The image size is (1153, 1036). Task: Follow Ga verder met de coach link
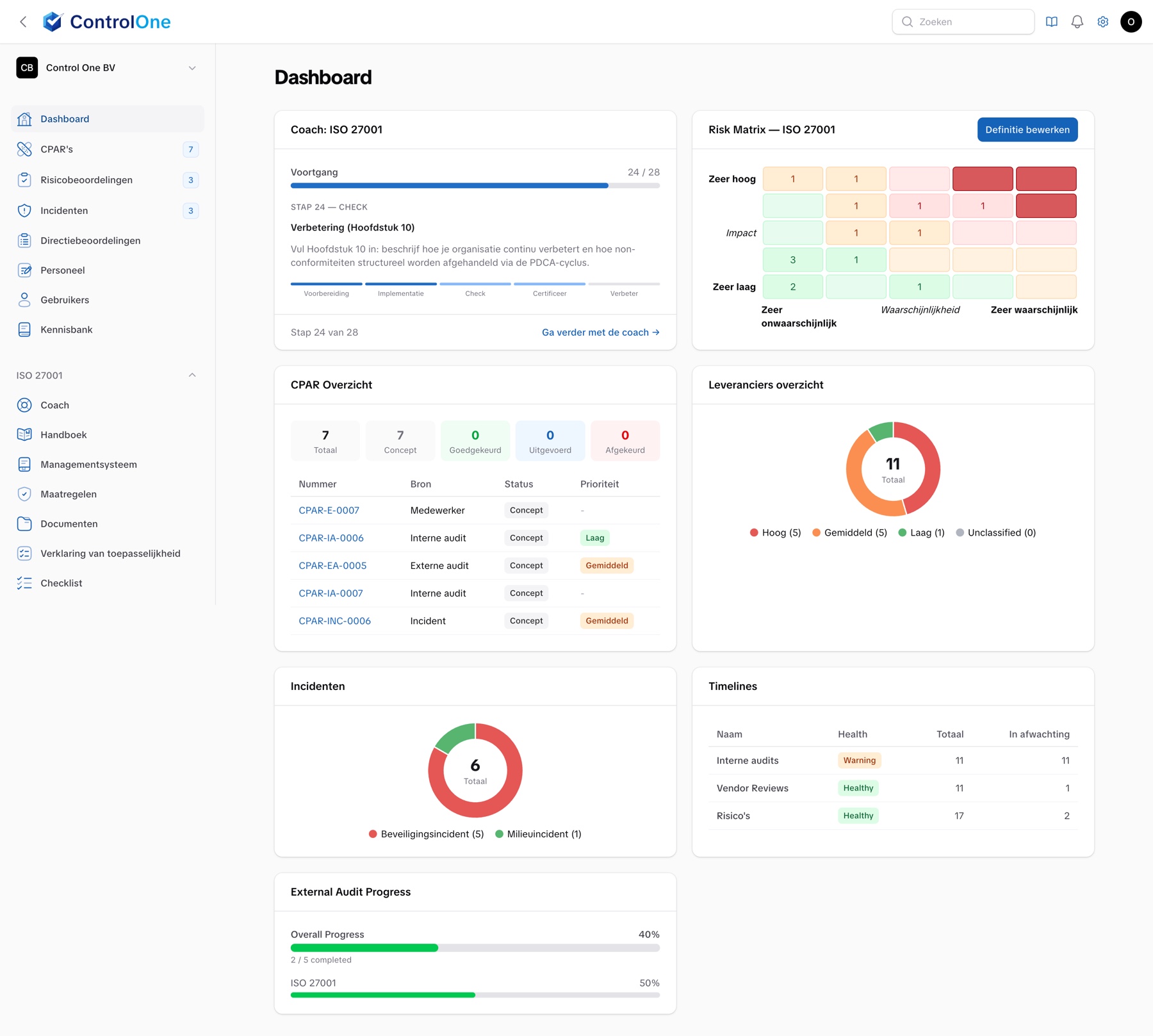(x=600, y=333)
